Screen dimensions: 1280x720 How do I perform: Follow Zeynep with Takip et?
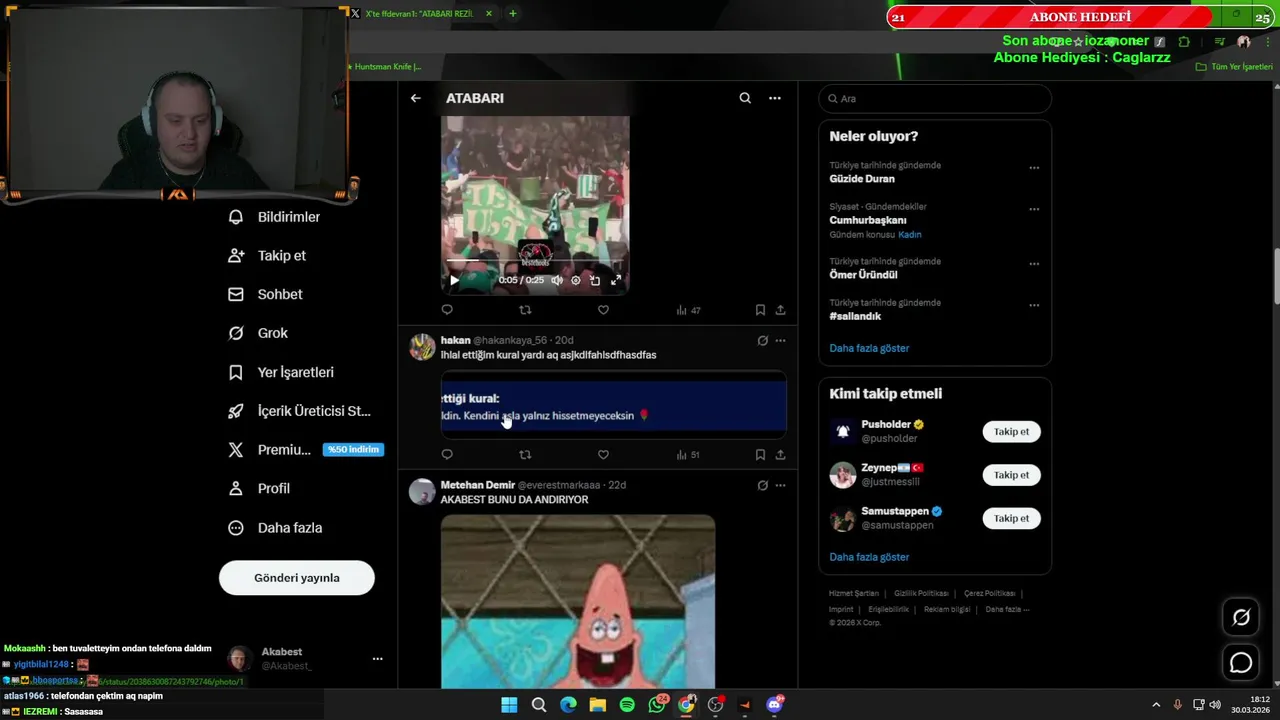(1011, 475)
